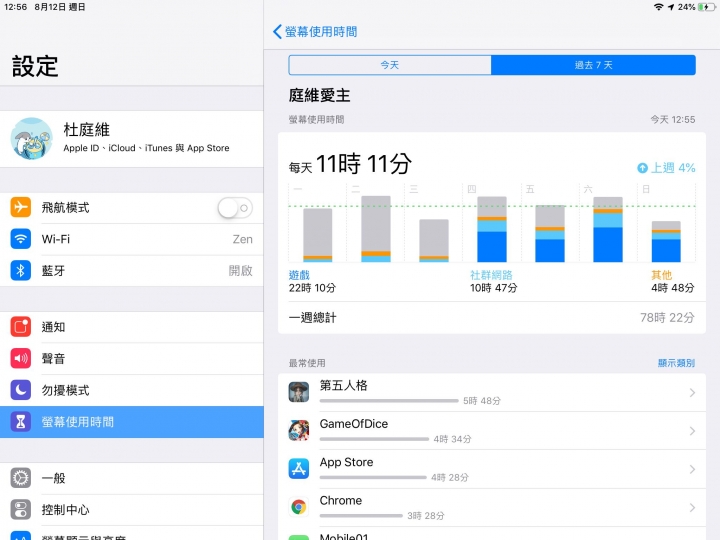Tap the Screen Time hourglass icon

pyautogui.click(x=21, y=422)
